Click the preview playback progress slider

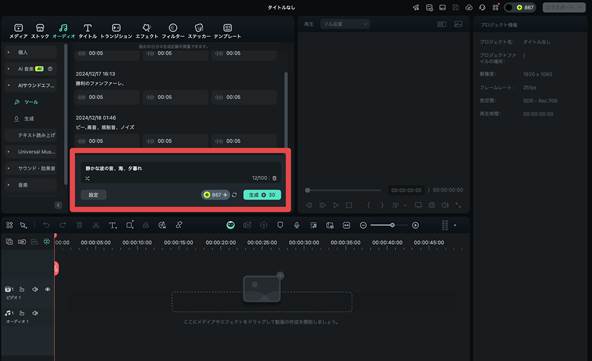pos(344,190)
